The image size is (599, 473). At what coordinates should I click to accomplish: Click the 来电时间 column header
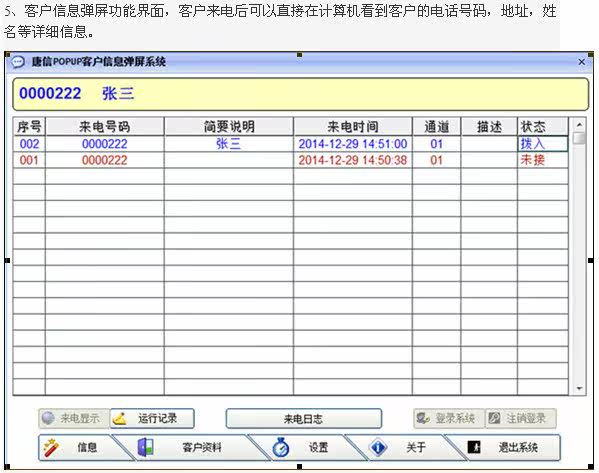coord(353,126)
